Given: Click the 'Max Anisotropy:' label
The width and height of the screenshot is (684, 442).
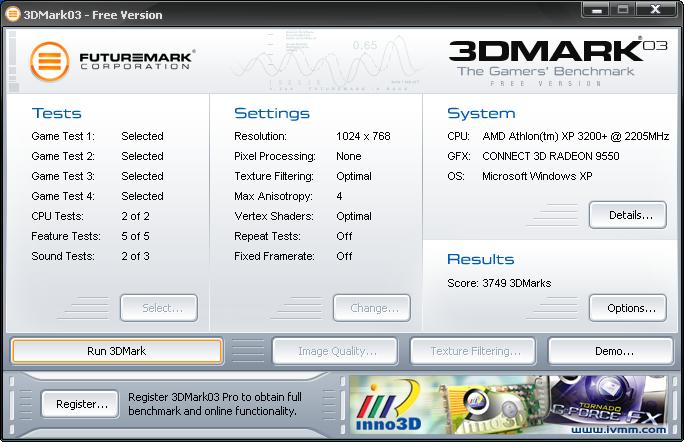Looking at the screenshot, I should tap(274, 196).
